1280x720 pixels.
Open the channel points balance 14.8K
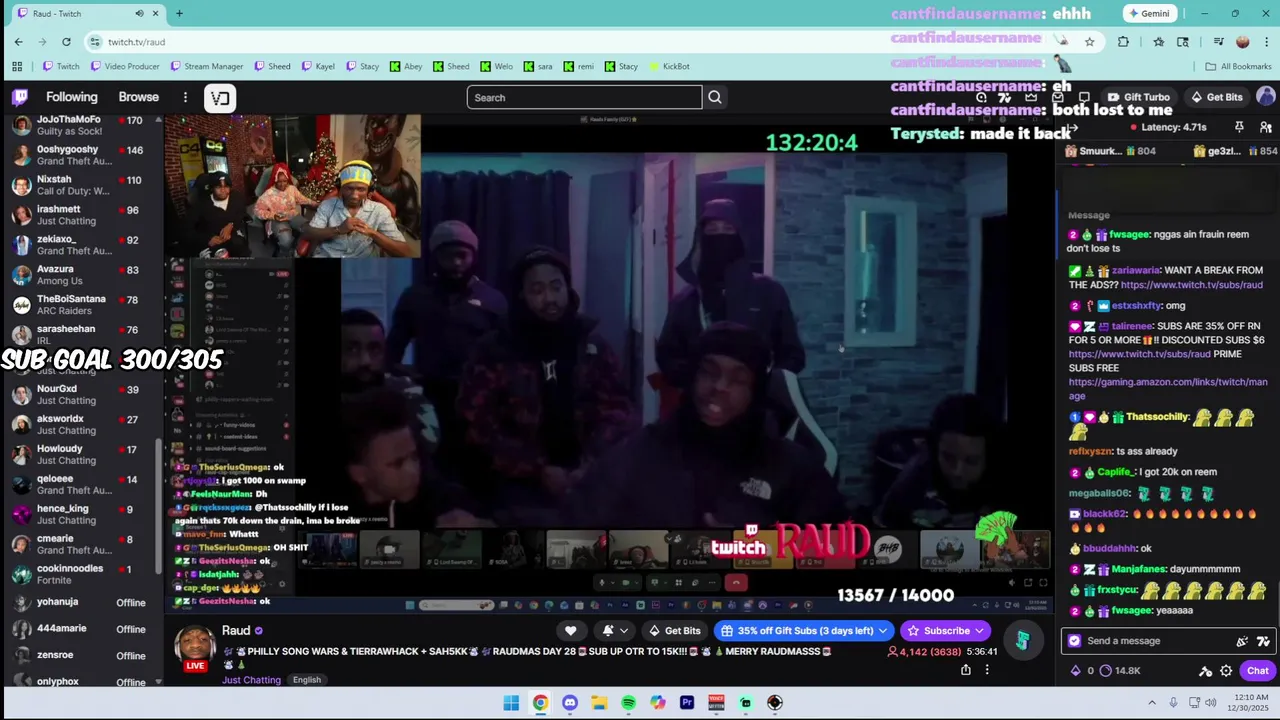click(1120, 671)
